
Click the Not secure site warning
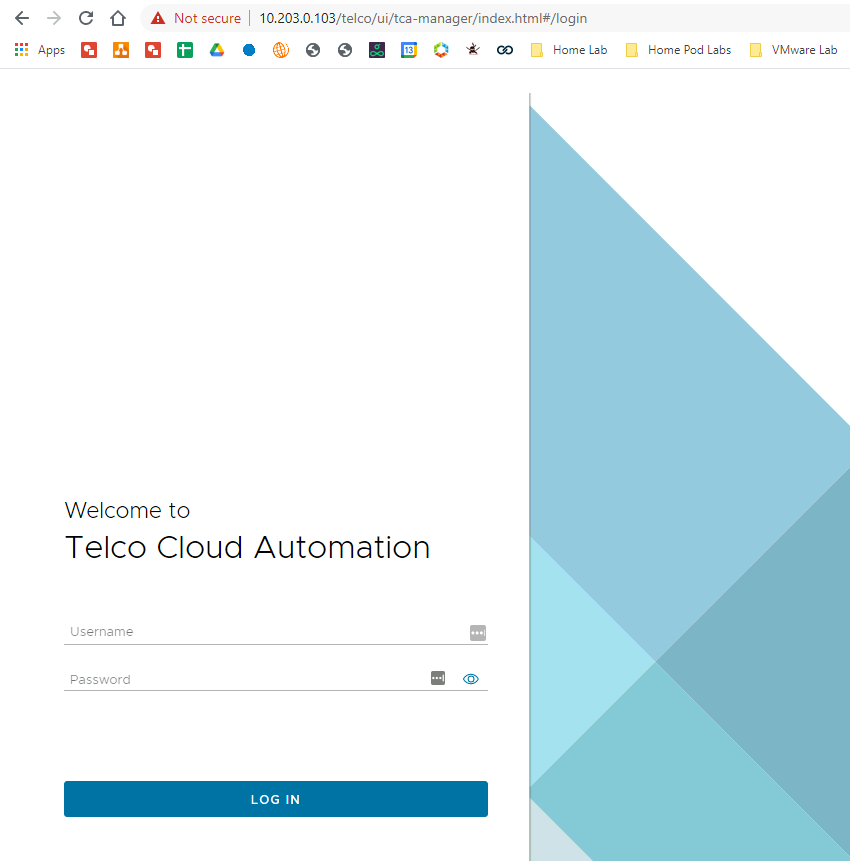(196, 18)
